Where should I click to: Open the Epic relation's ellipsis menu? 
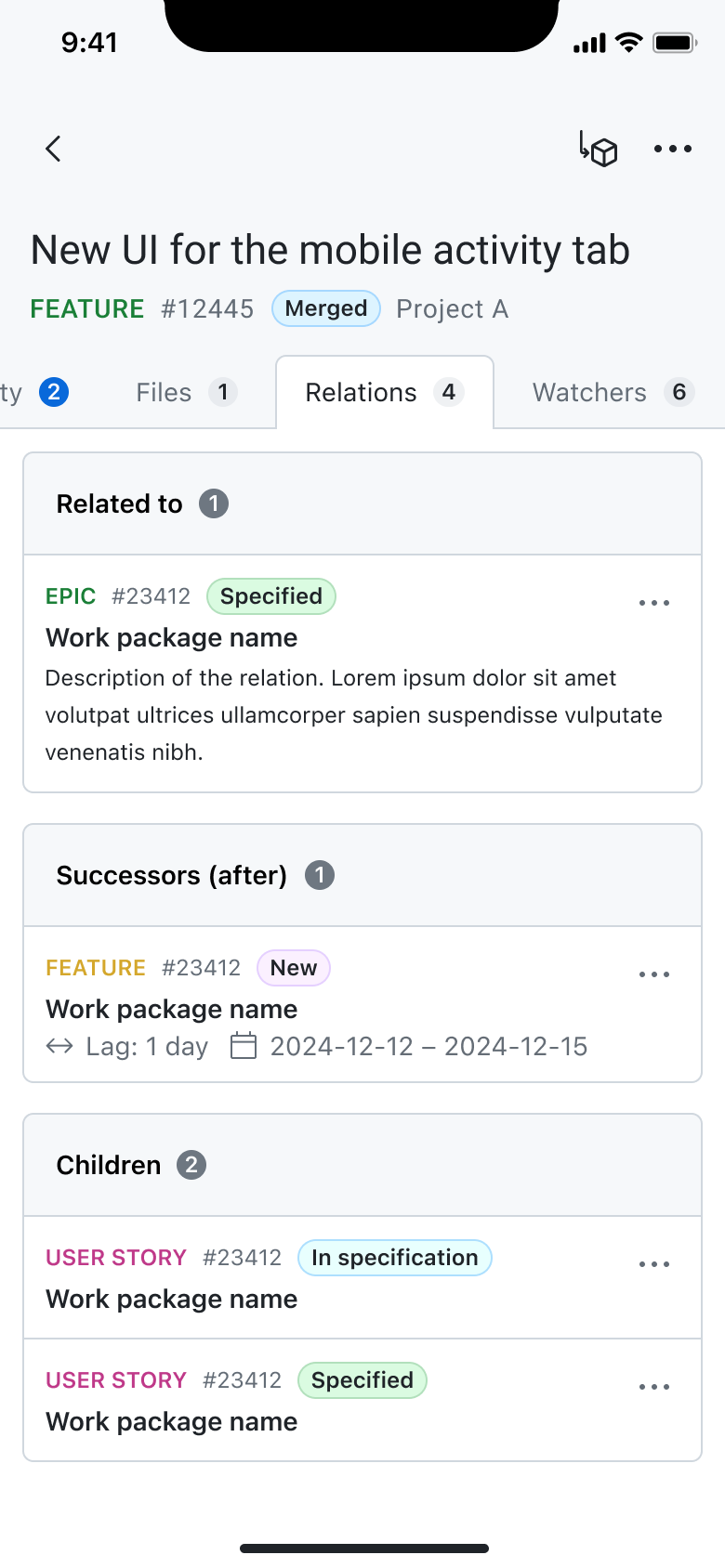pos(654,602)
